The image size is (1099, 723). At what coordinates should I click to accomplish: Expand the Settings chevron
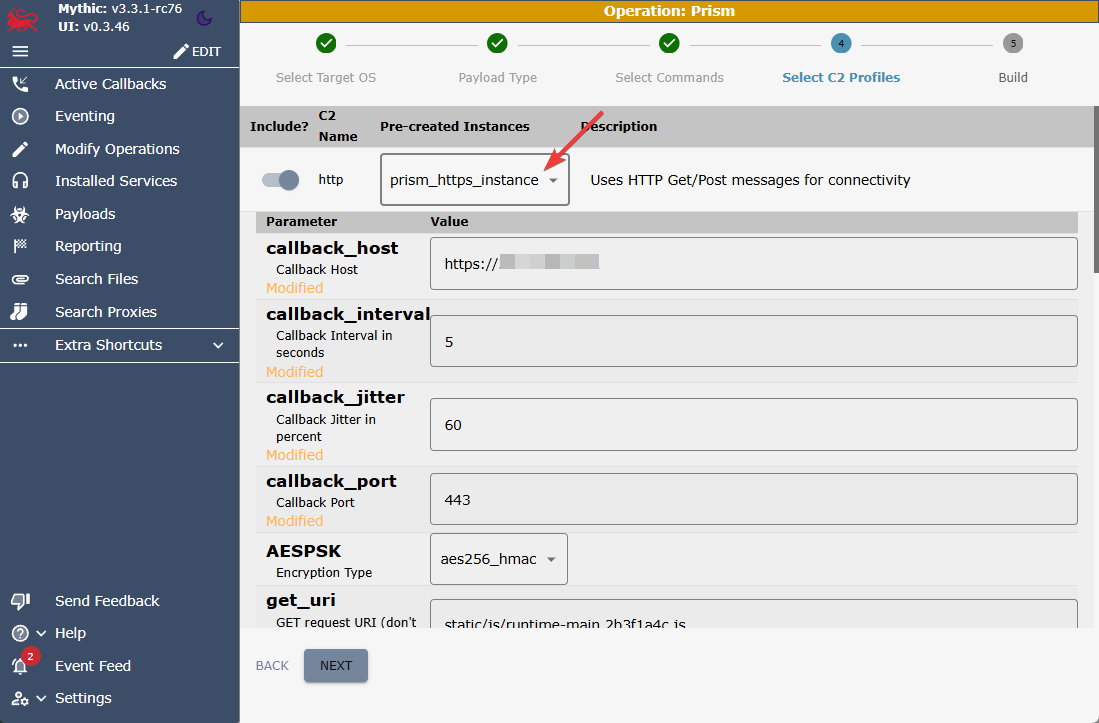[41, 698]
